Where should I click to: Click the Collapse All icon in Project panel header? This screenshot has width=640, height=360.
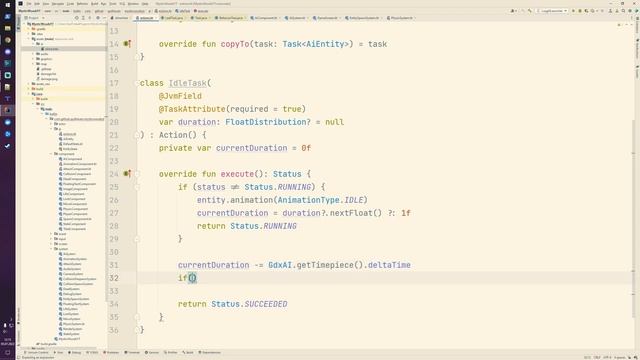click(x=90, y=18)
